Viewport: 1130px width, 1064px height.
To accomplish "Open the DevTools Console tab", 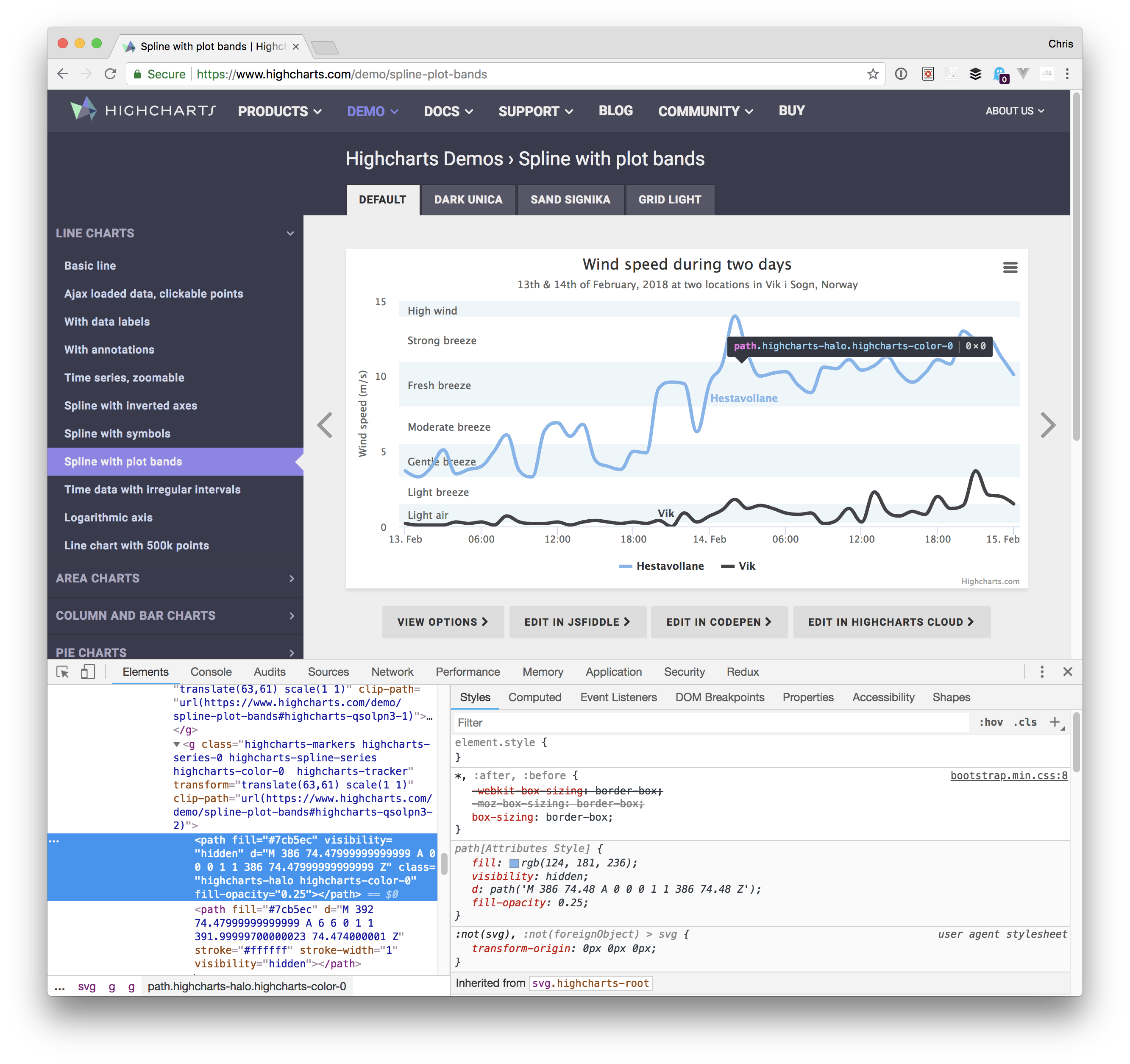I will tap(211, 672).
